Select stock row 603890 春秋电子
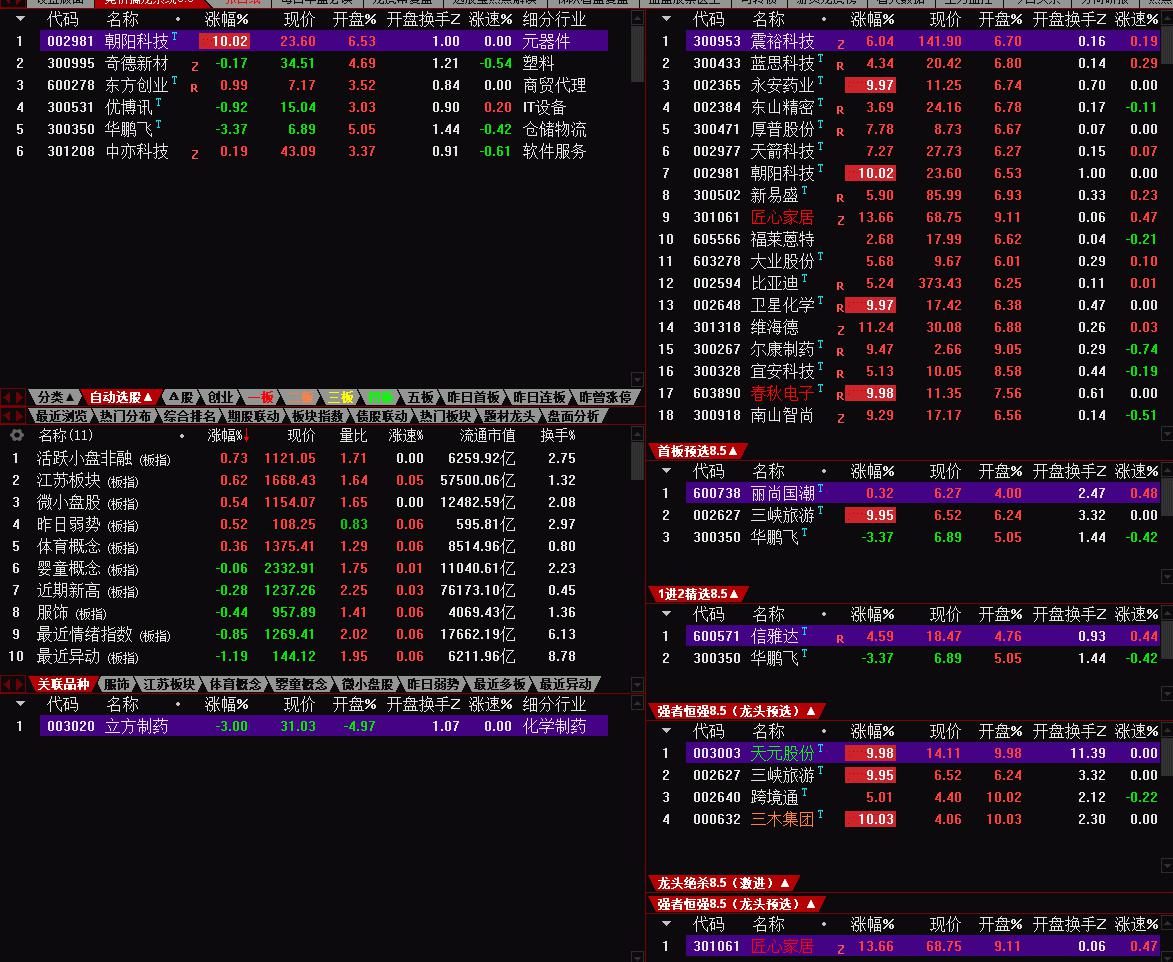The width and height of the screenshot is (1173, 962). tap(922, 393)
